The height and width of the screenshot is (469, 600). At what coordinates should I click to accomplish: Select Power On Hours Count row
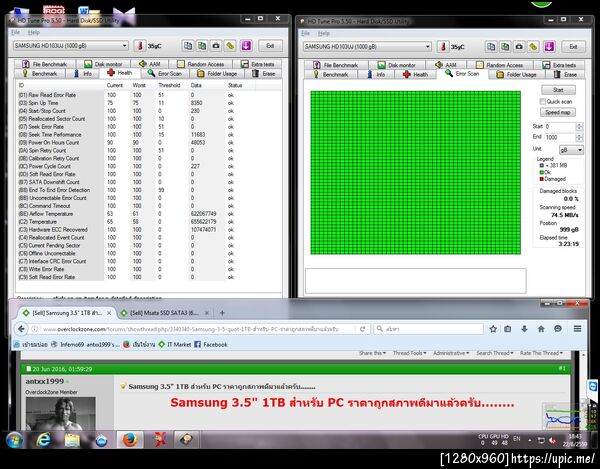coord(126,142)
